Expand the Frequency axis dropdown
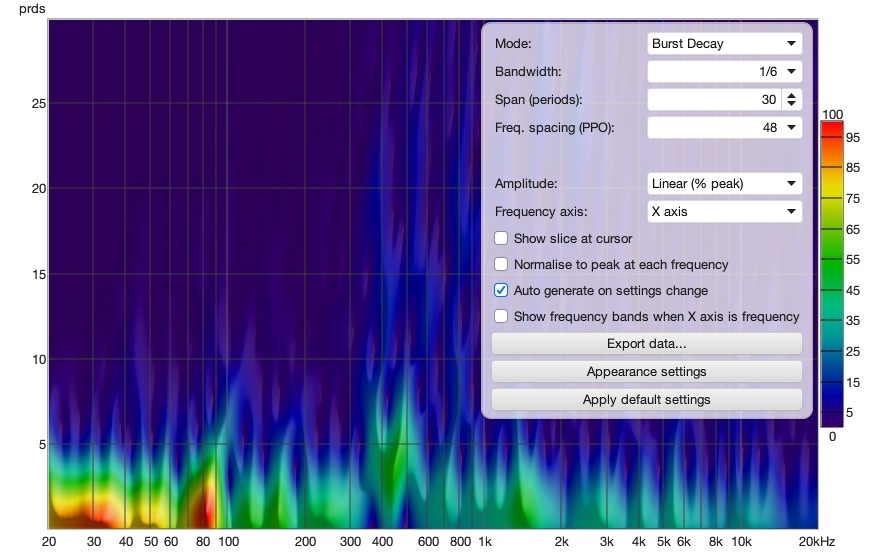 pyautogui.click(x=724, y=212)
